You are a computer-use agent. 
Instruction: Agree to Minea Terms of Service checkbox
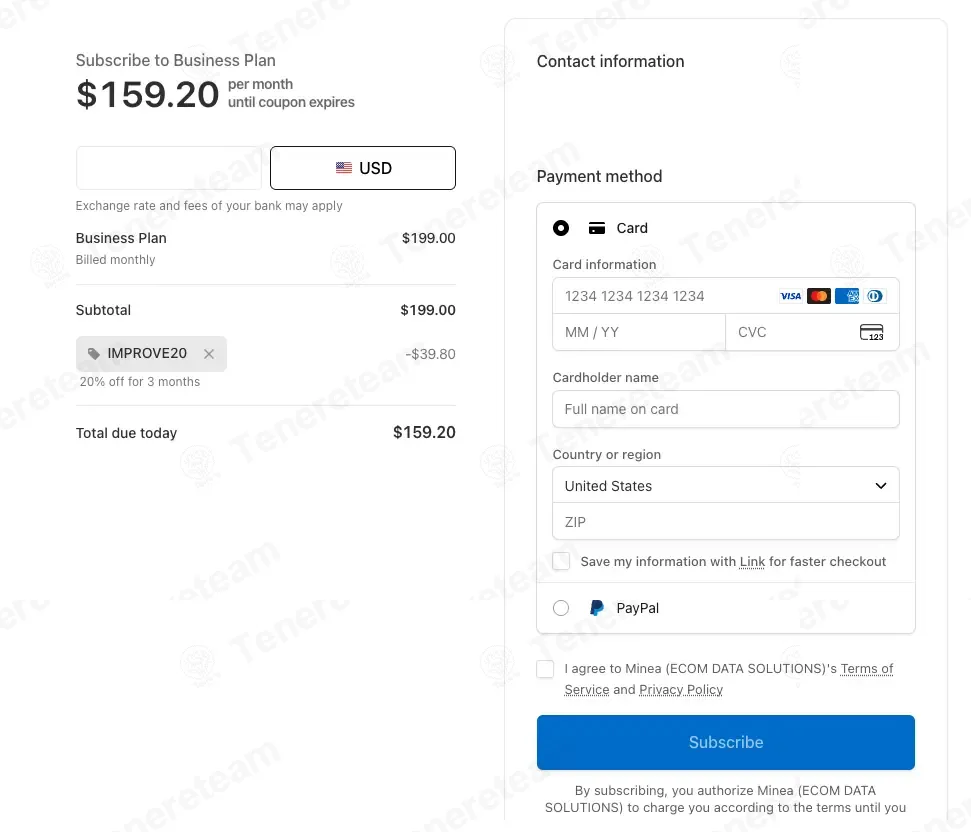pos(545,669)
